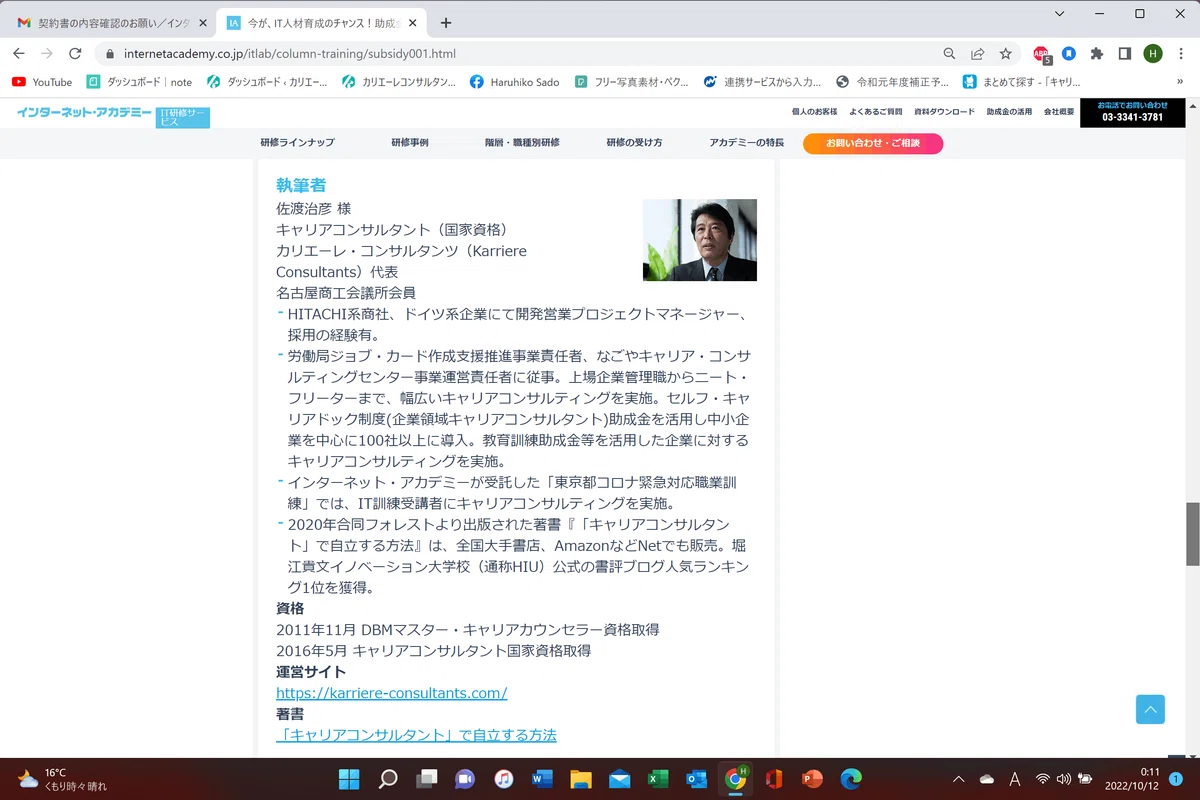Open the Mail app on taskbar
This screenshot has height=800, width=1200.
pyautogui.click(x=619, y=779)
